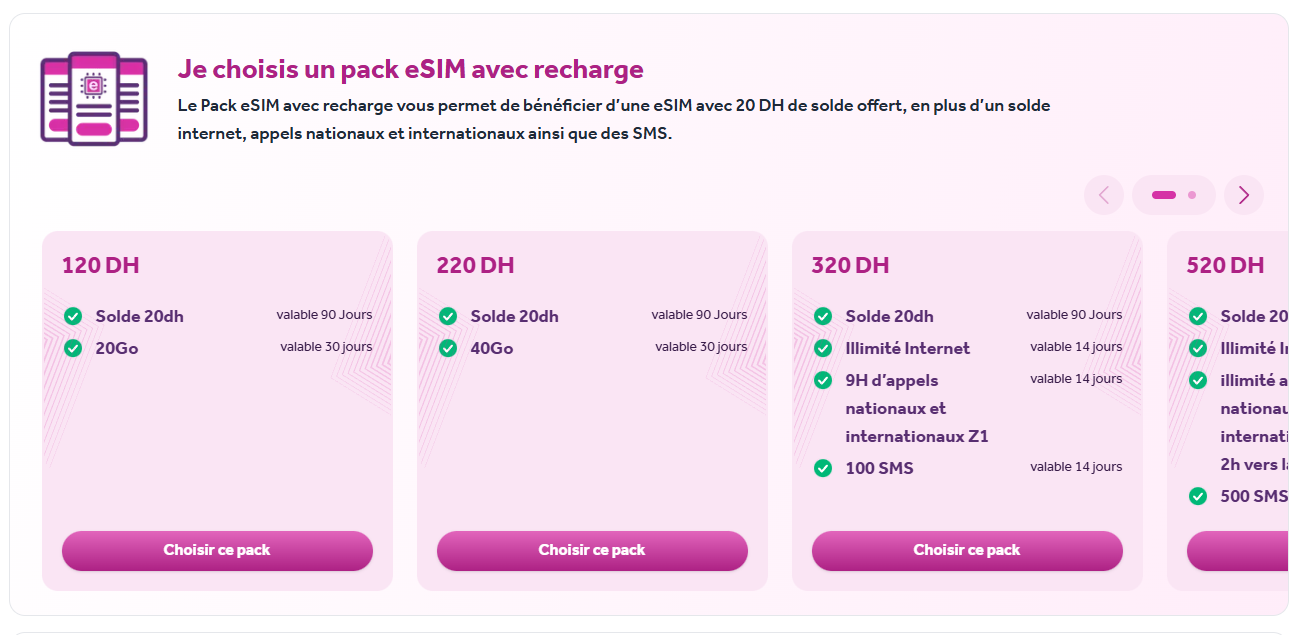Click checkmark beside 100 SMS
This screenshot has width=1298, height=635.
coord(823,468)
